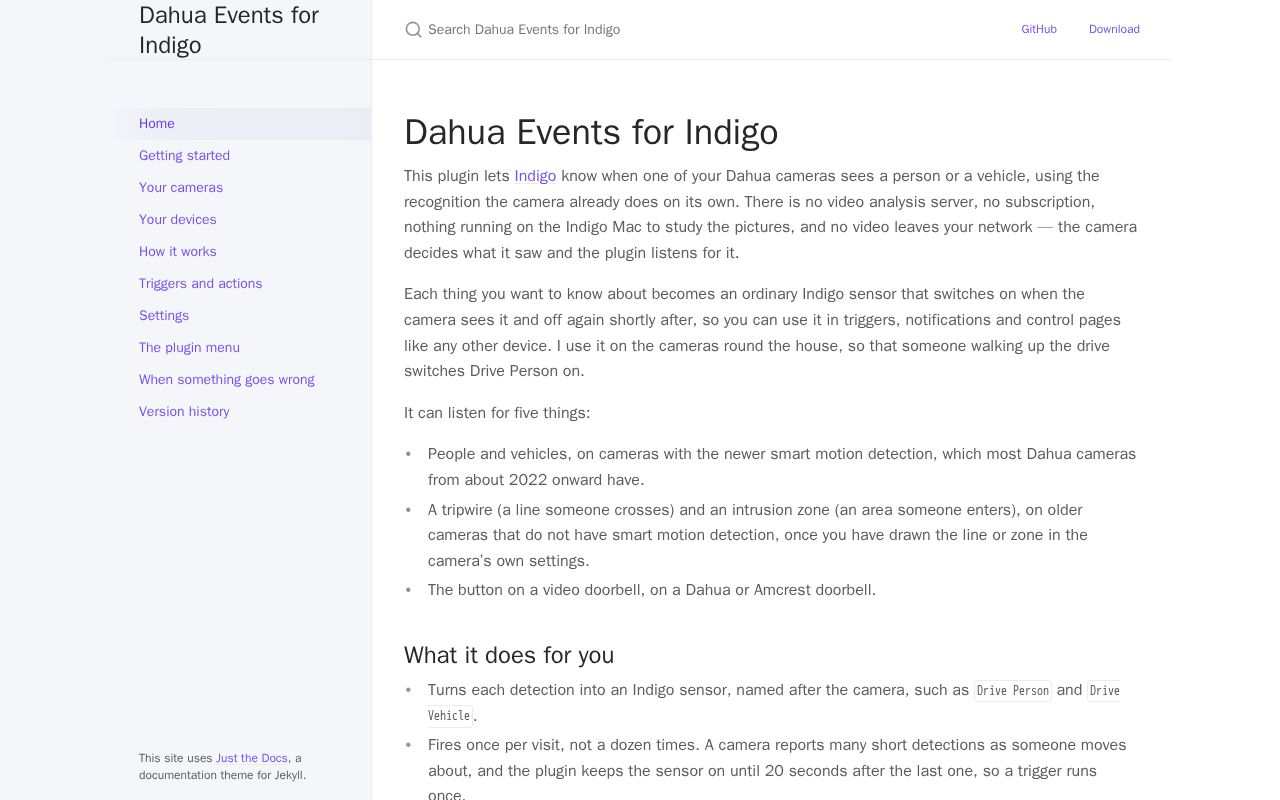
Task: Open the Just the Docs theme link
Action: coord(252,758)
